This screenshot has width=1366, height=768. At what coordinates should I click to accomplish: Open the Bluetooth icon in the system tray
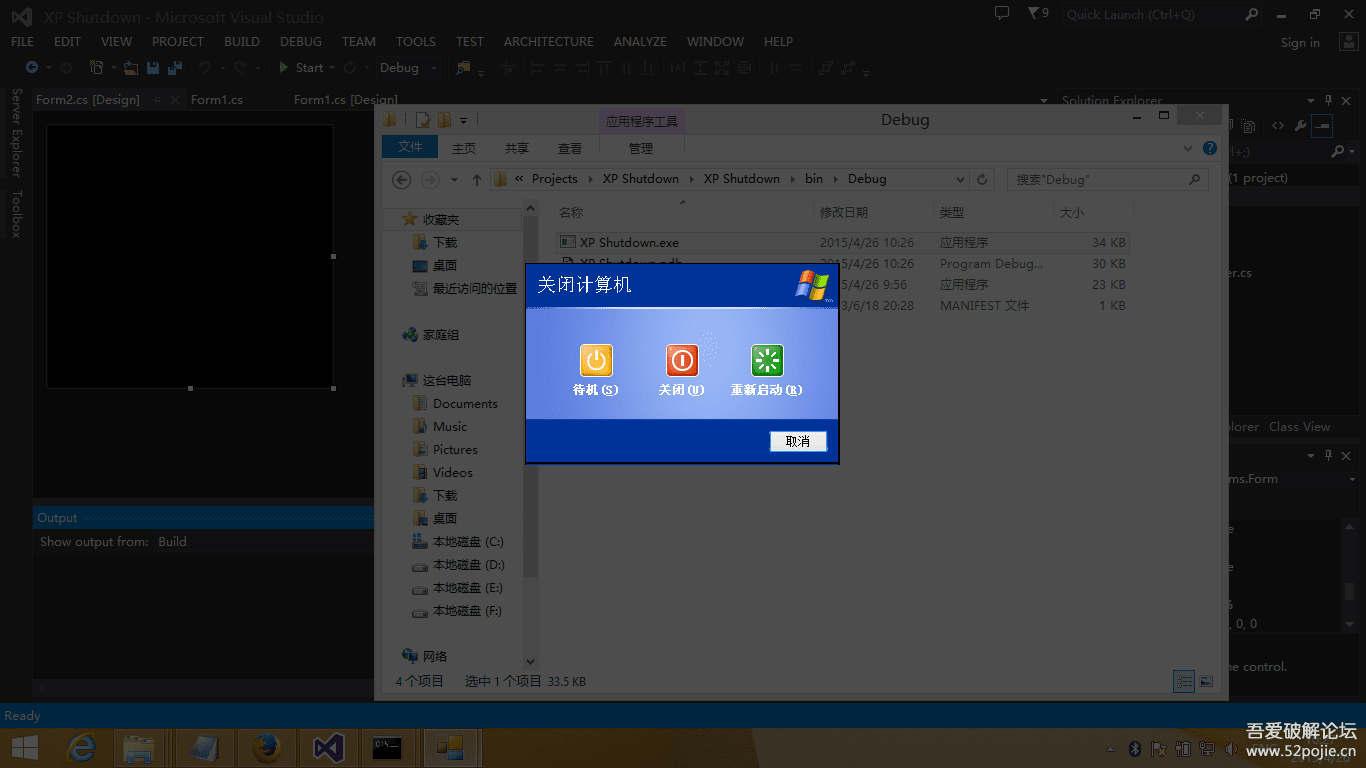(x=1134, y=747)
